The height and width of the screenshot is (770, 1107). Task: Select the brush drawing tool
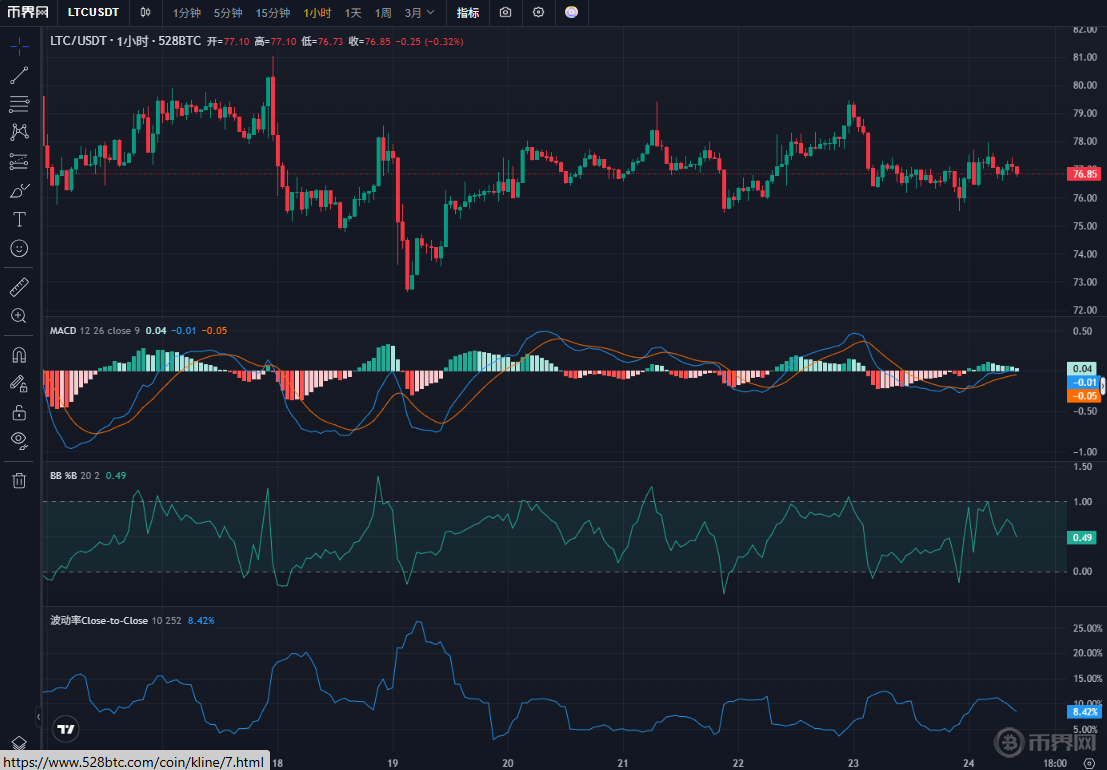click(x=19, y=190)
